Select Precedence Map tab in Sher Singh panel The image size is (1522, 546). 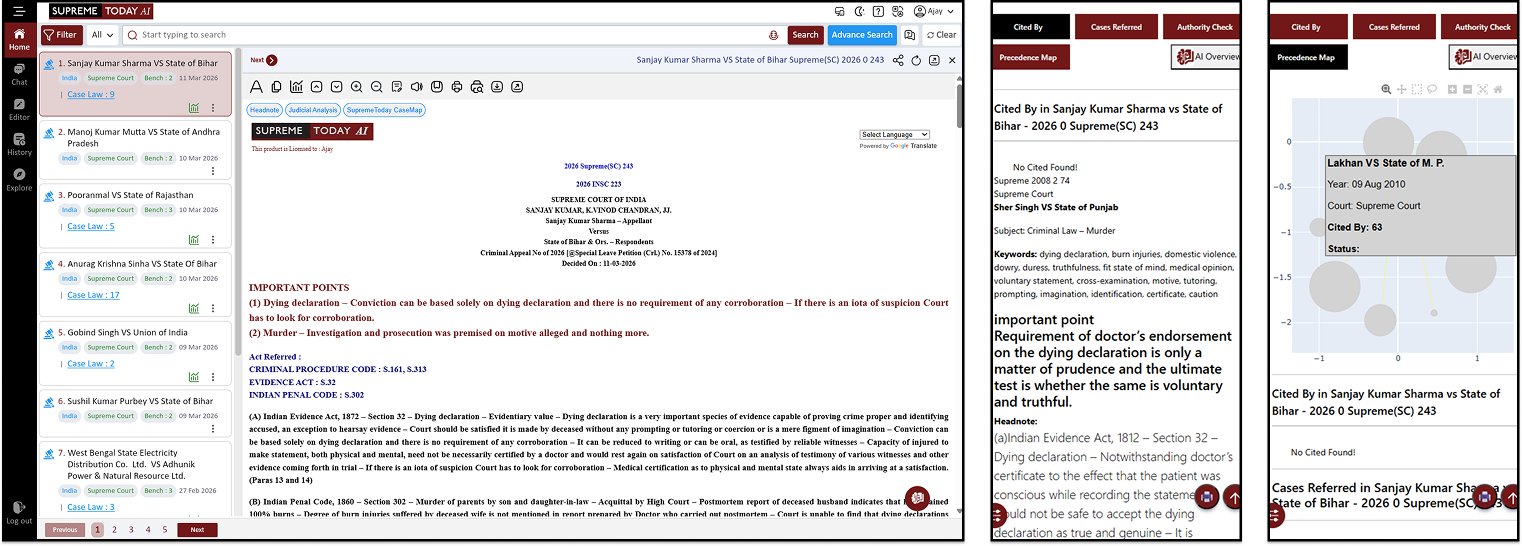point(1031,57)
